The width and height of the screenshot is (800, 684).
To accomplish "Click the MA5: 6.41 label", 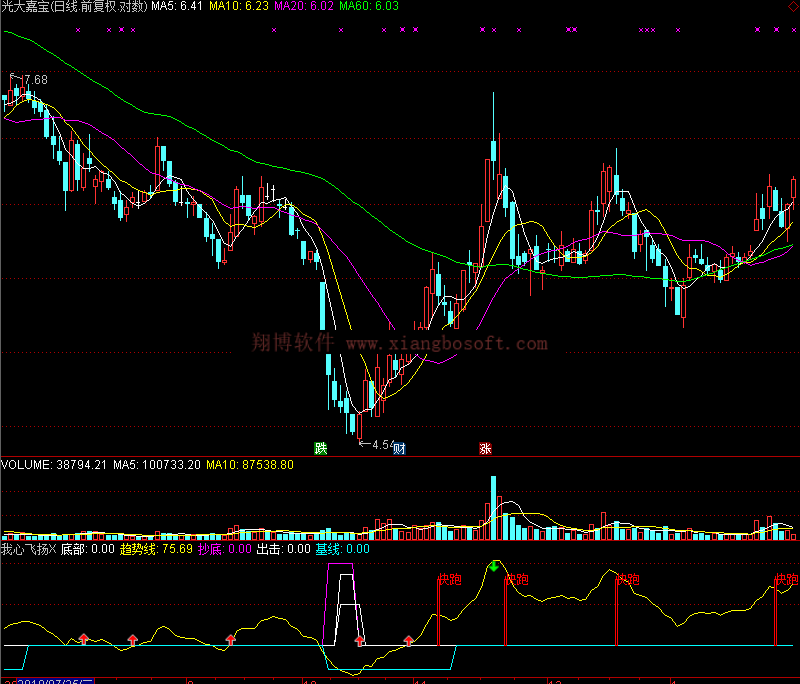I will click(x=177, y=6).
